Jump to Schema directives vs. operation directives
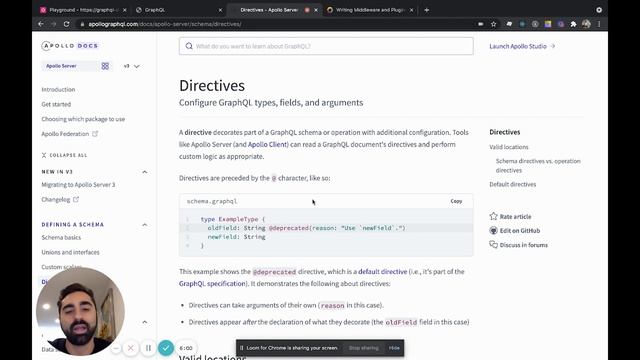 pyautogui.click(x=538, y=165)
